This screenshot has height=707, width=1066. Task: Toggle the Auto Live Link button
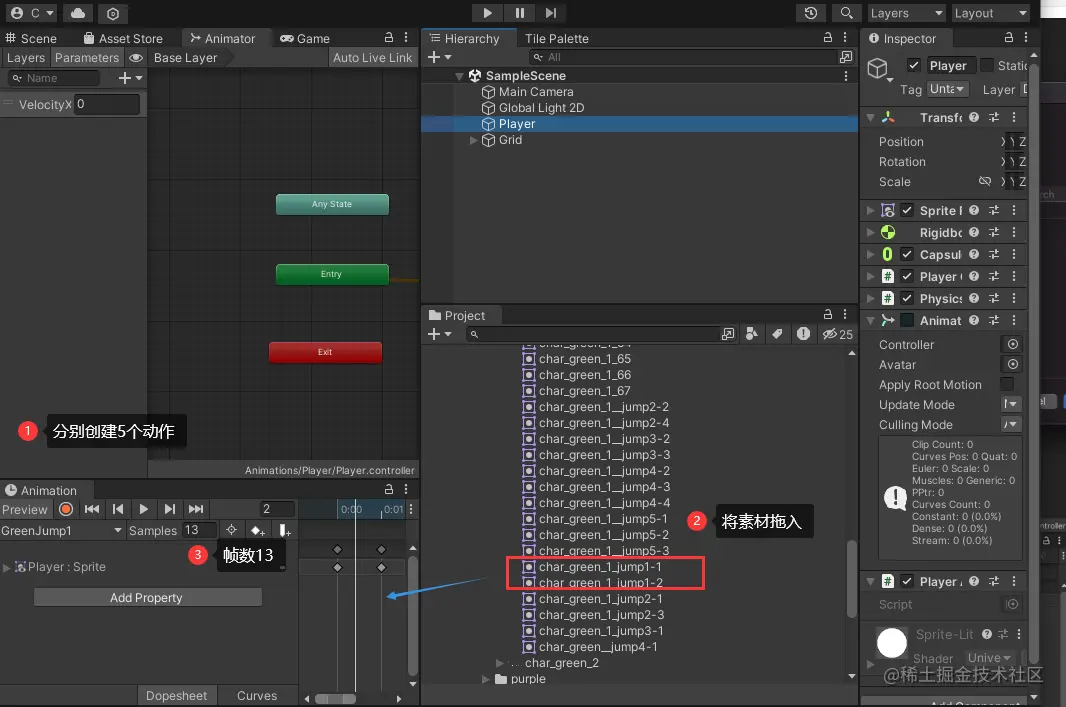coord(372,58)
